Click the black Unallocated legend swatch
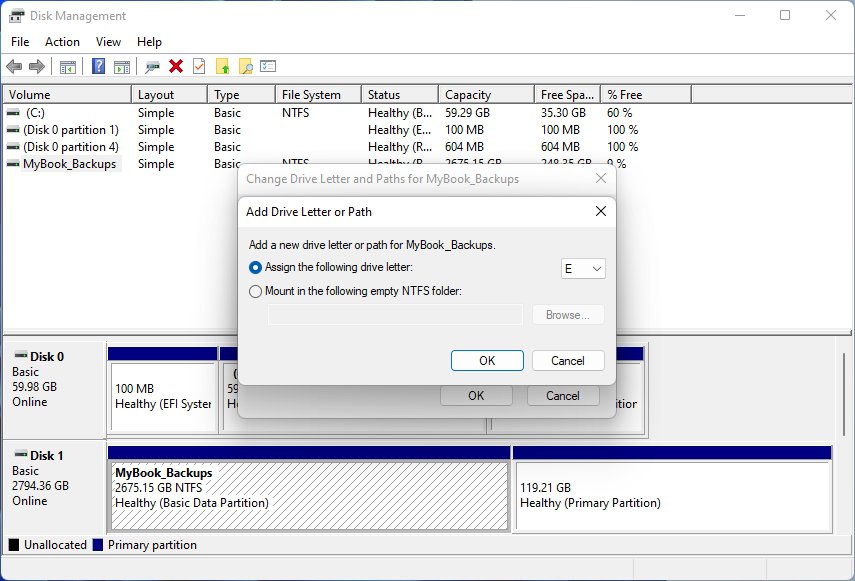 tap(14, 544)
